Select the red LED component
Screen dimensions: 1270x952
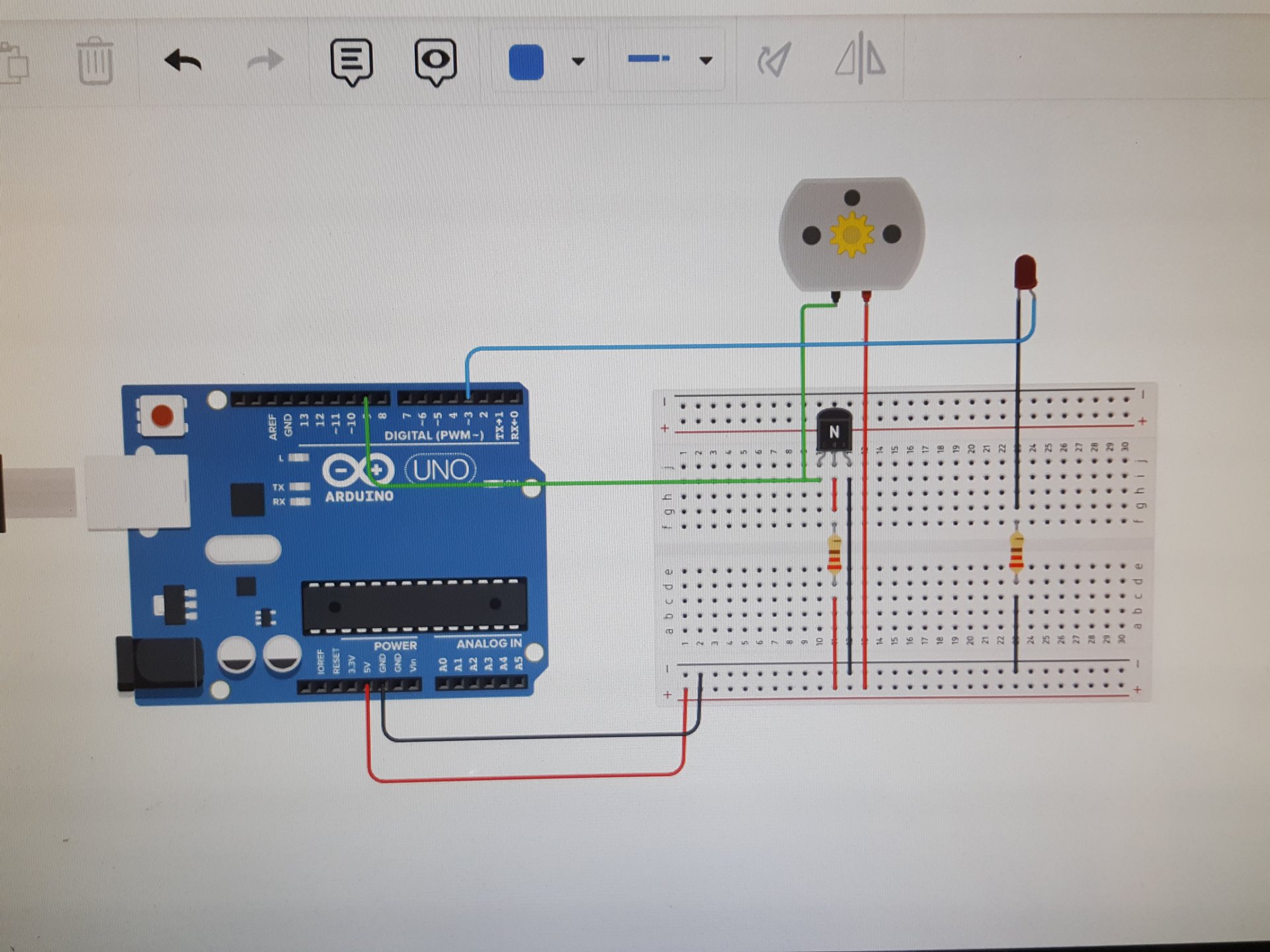(x=1025, y=272)
